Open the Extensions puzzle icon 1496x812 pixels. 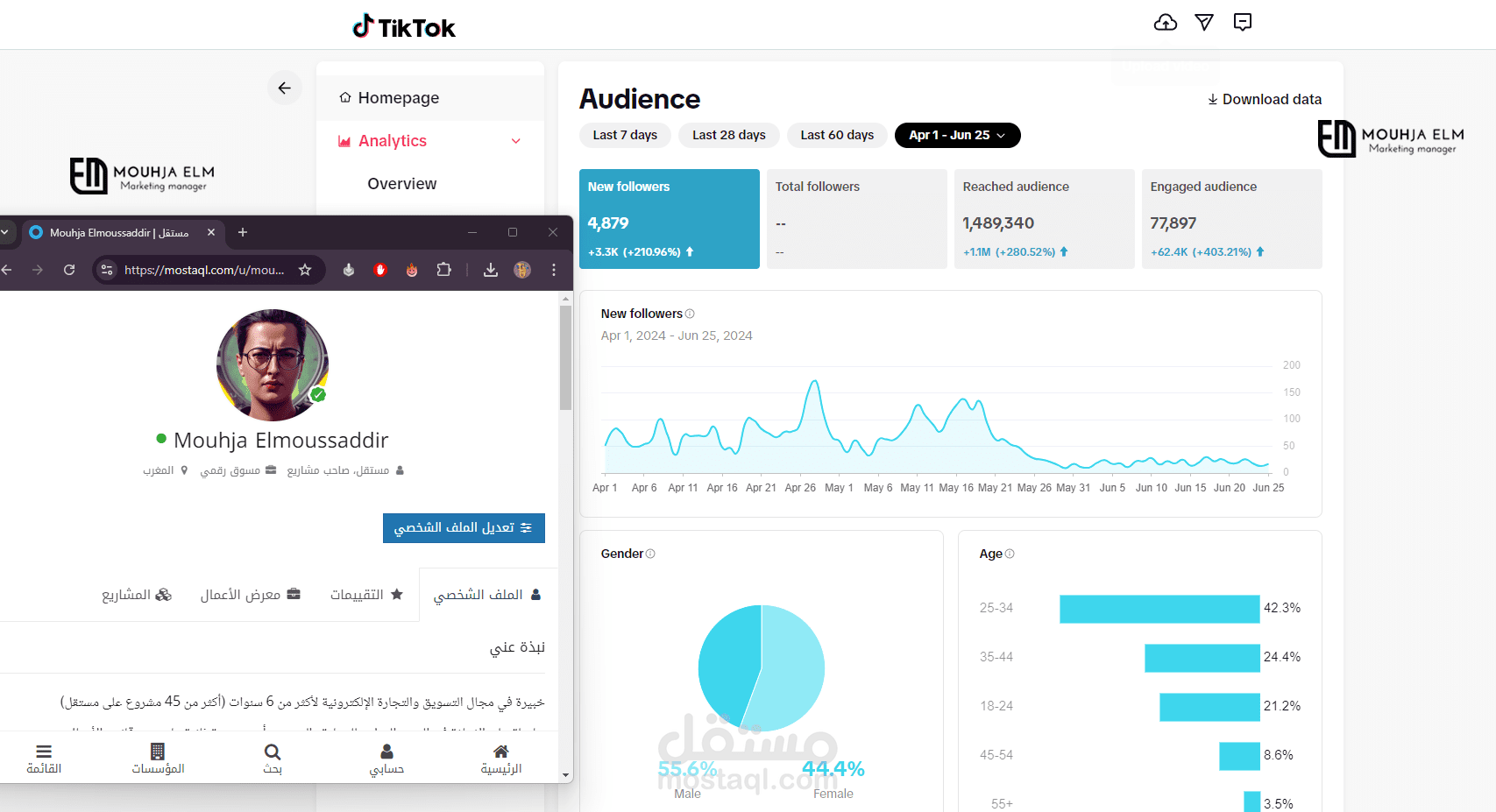point(444,270)
